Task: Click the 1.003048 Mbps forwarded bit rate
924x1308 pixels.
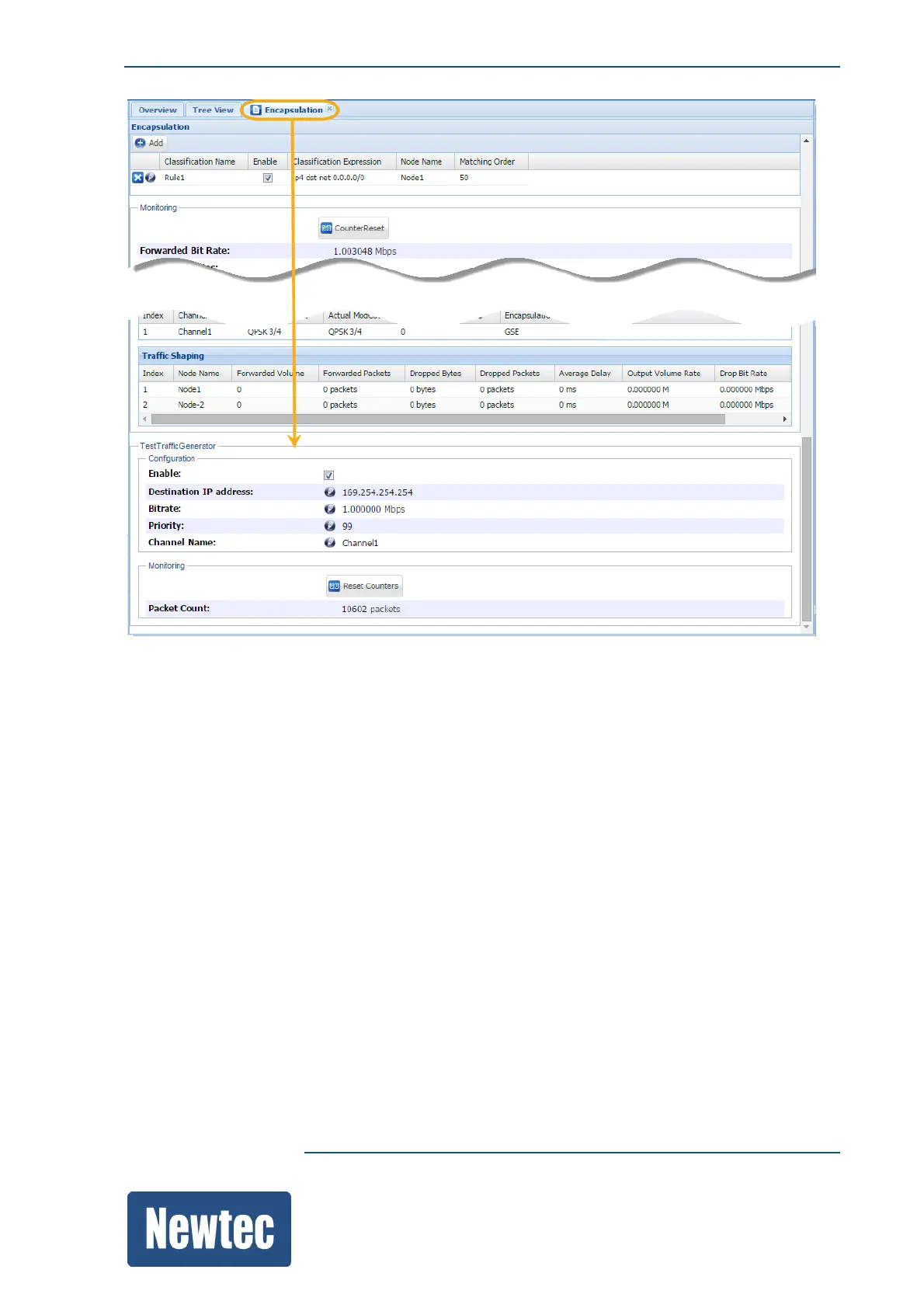Action: 365,252
